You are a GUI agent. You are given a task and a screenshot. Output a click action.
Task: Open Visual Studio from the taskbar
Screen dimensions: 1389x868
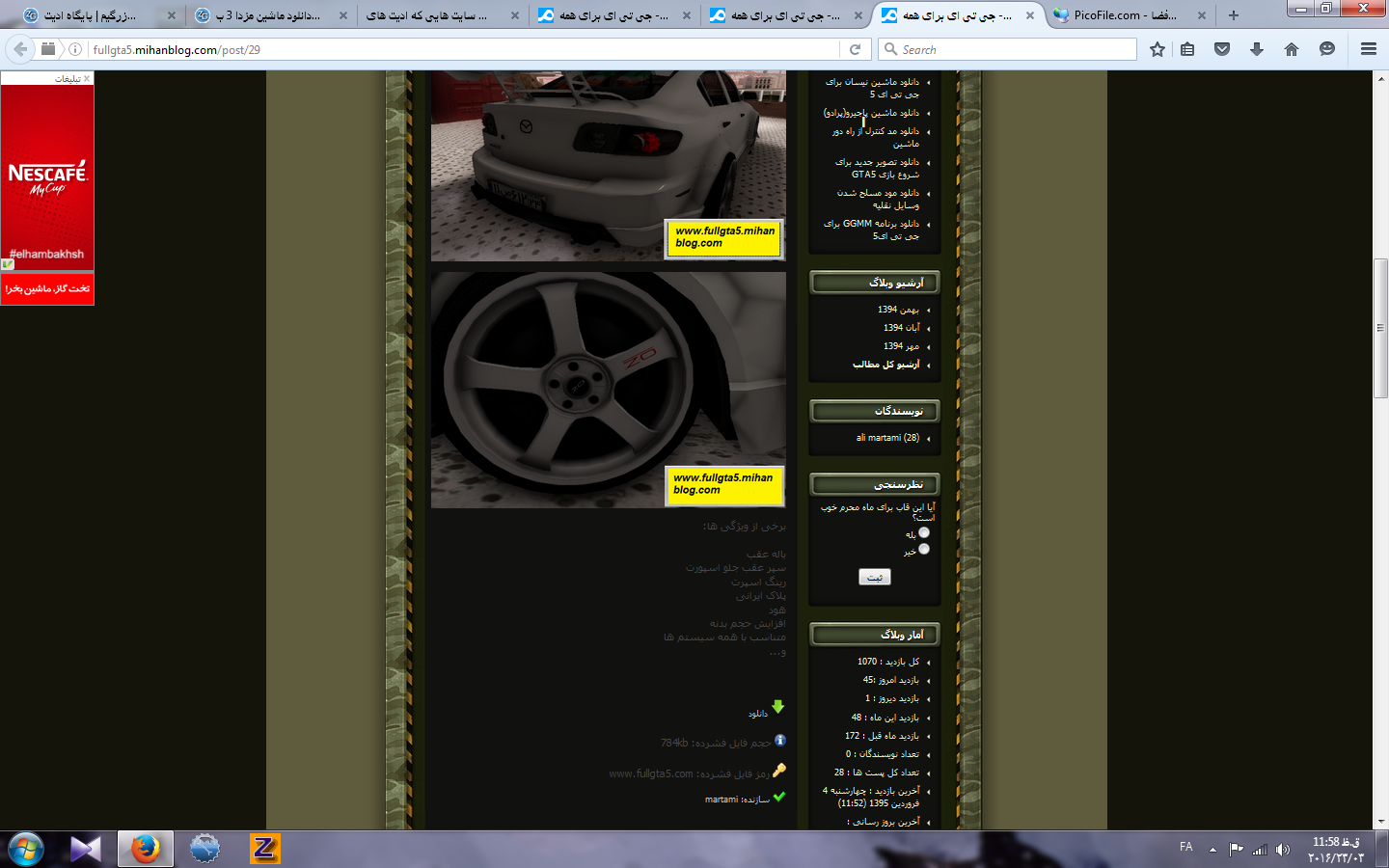[x=85, y=849]
